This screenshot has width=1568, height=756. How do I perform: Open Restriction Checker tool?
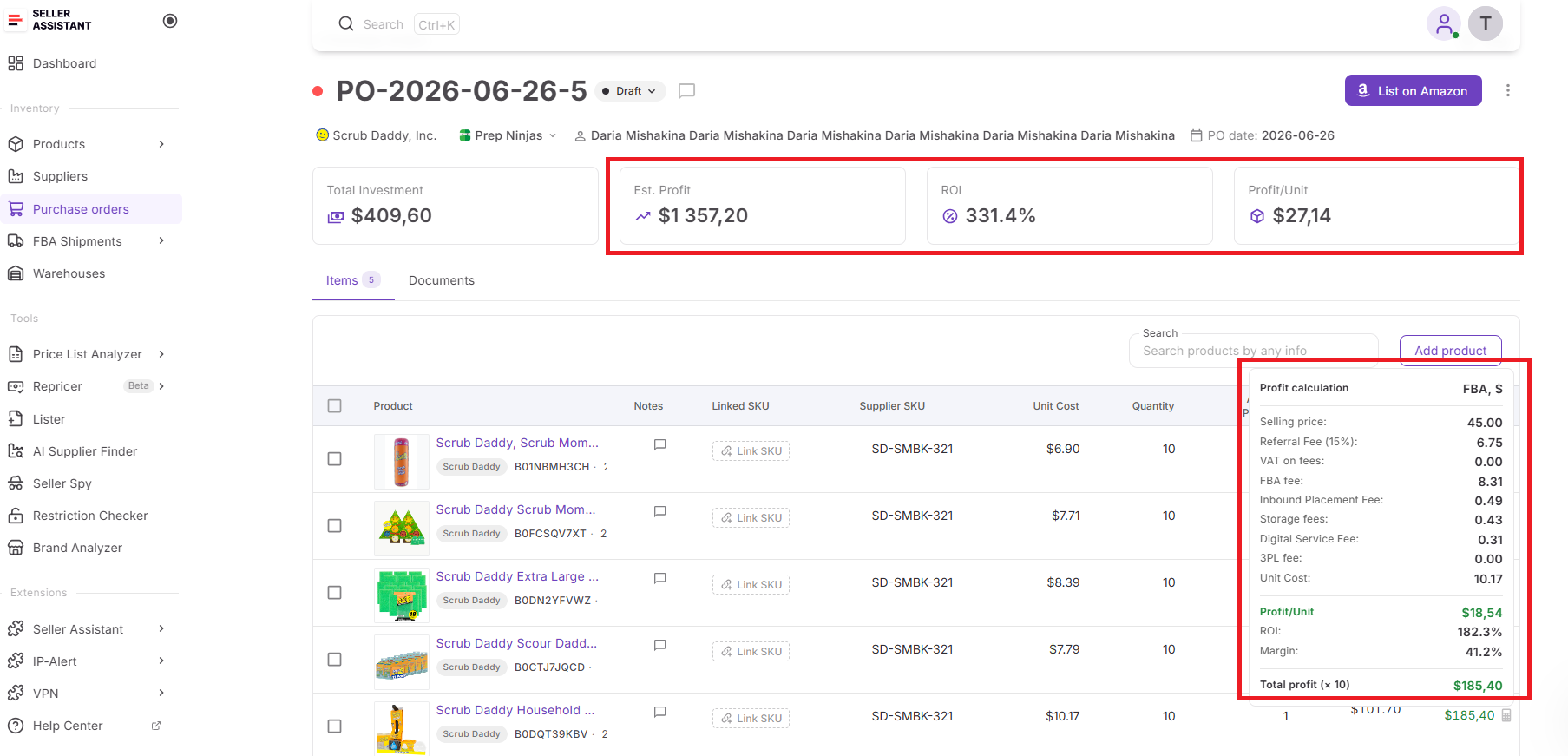pyautogui.click(x=91, y=516)
